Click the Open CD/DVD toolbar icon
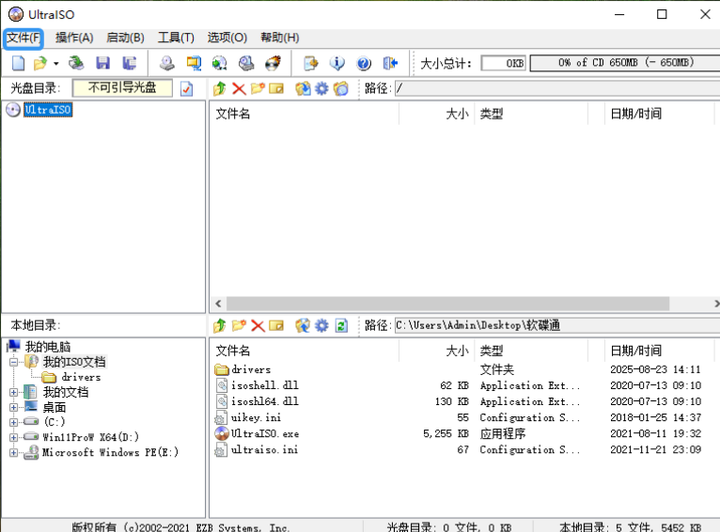720x532 pixels. pos(76,63)
